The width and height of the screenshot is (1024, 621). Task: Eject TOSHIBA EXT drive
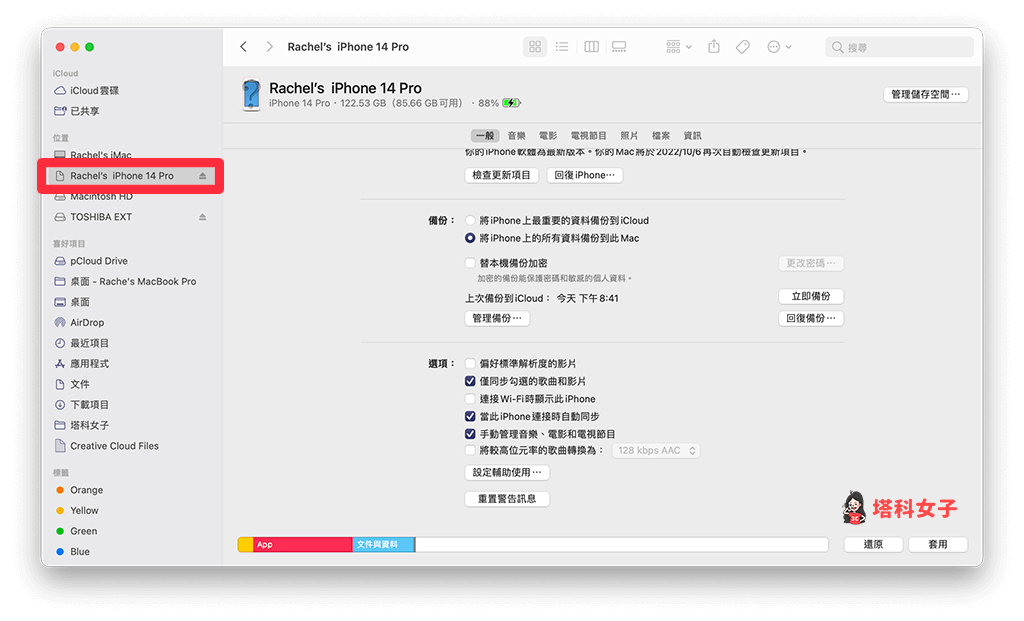click(x=202, y=217)
